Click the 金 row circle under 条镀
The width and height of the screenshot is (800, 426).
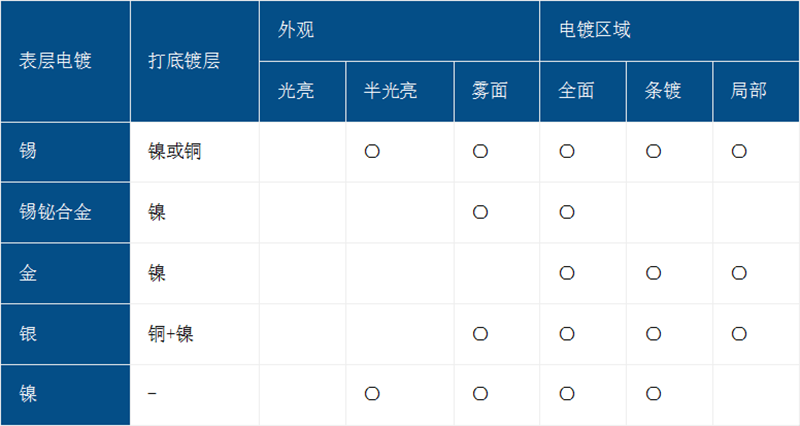tap(653, 273)
